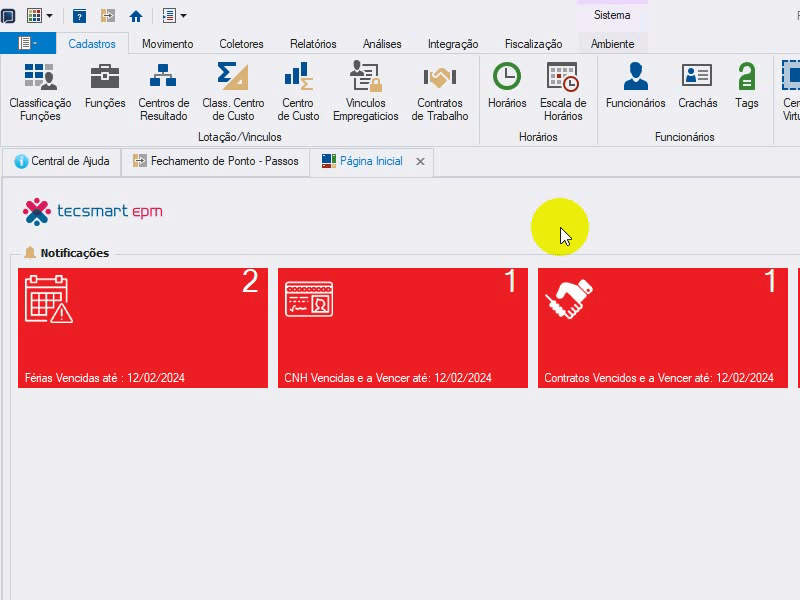Close the Página Inicial tab
This screenshot has width=800, height=600.
(420, 162)
